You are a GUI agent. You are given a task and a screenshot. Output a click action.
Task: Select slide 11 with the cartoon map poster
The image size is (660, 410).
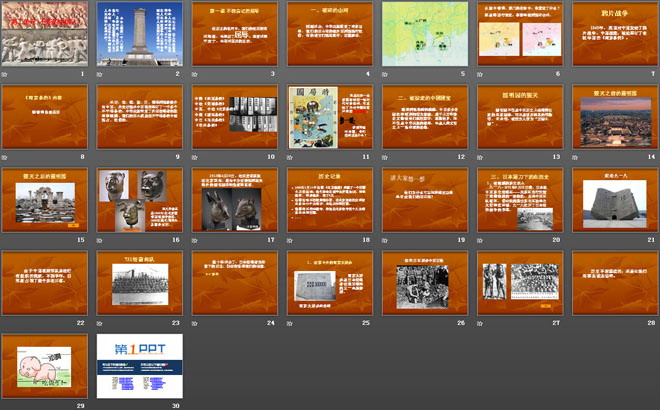[x=330, y=117]
